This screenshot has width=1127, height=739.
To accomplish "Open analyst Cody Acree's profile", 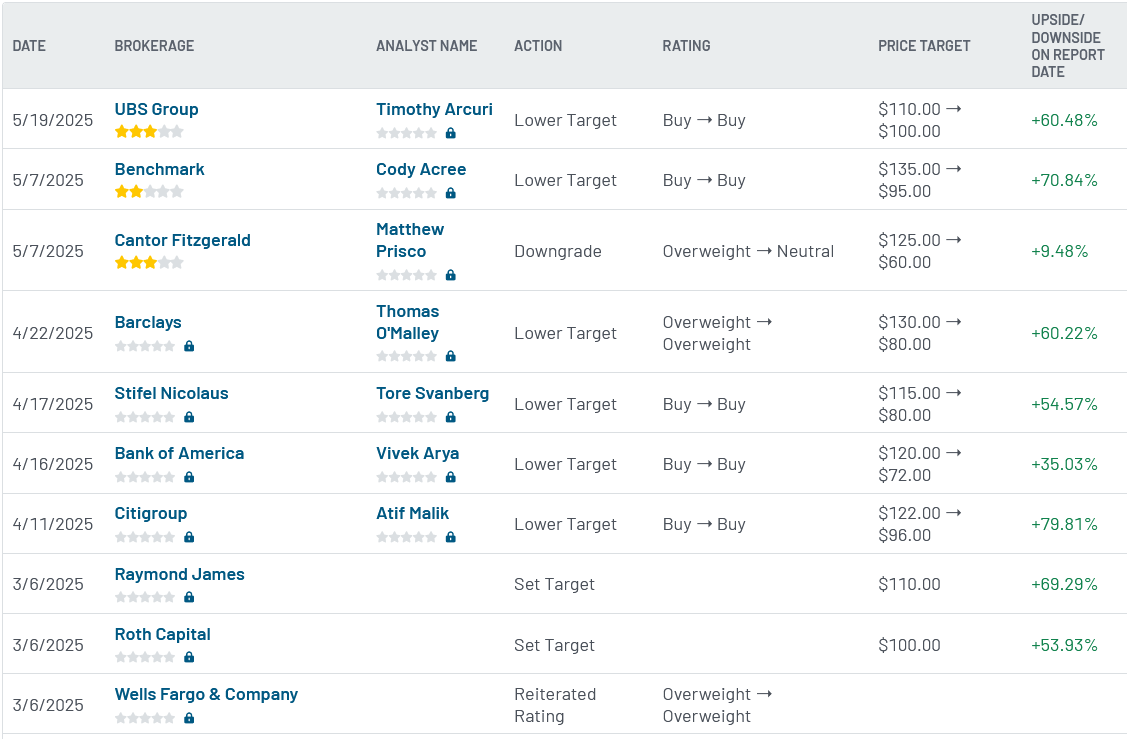I will click(421, 169).
